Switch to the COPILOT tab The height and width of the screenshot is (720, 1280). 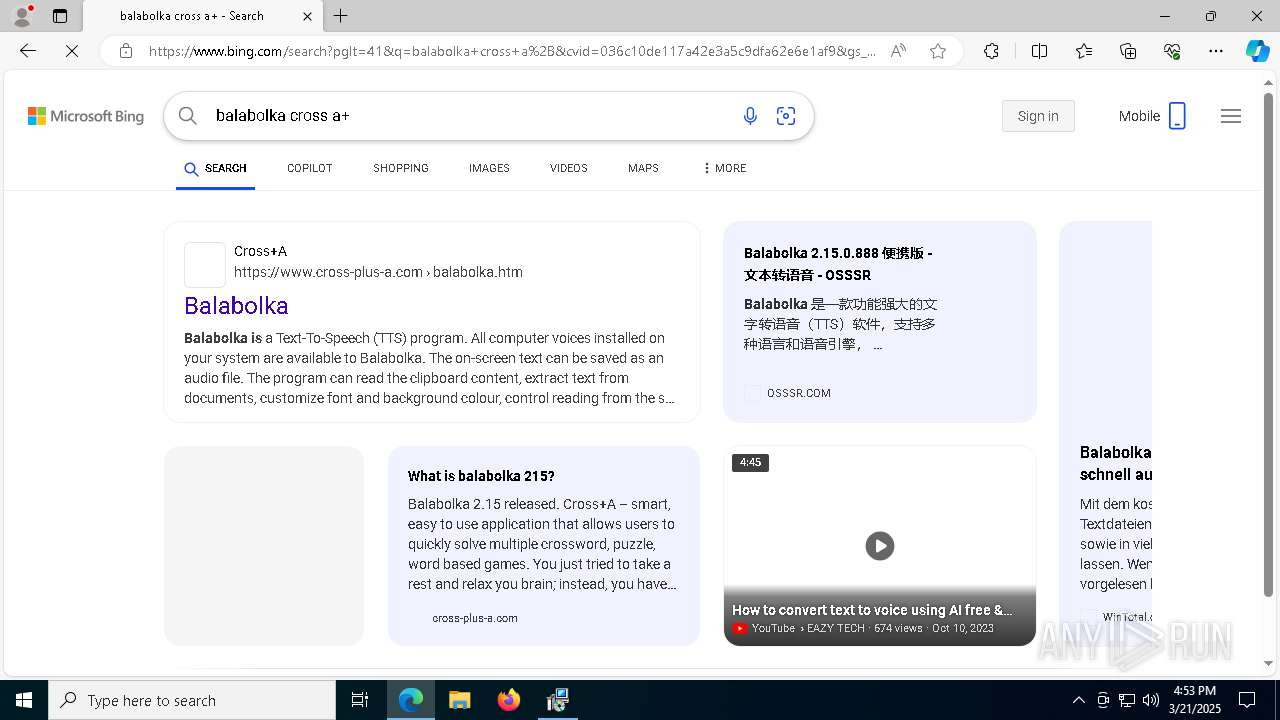point(310,168)
